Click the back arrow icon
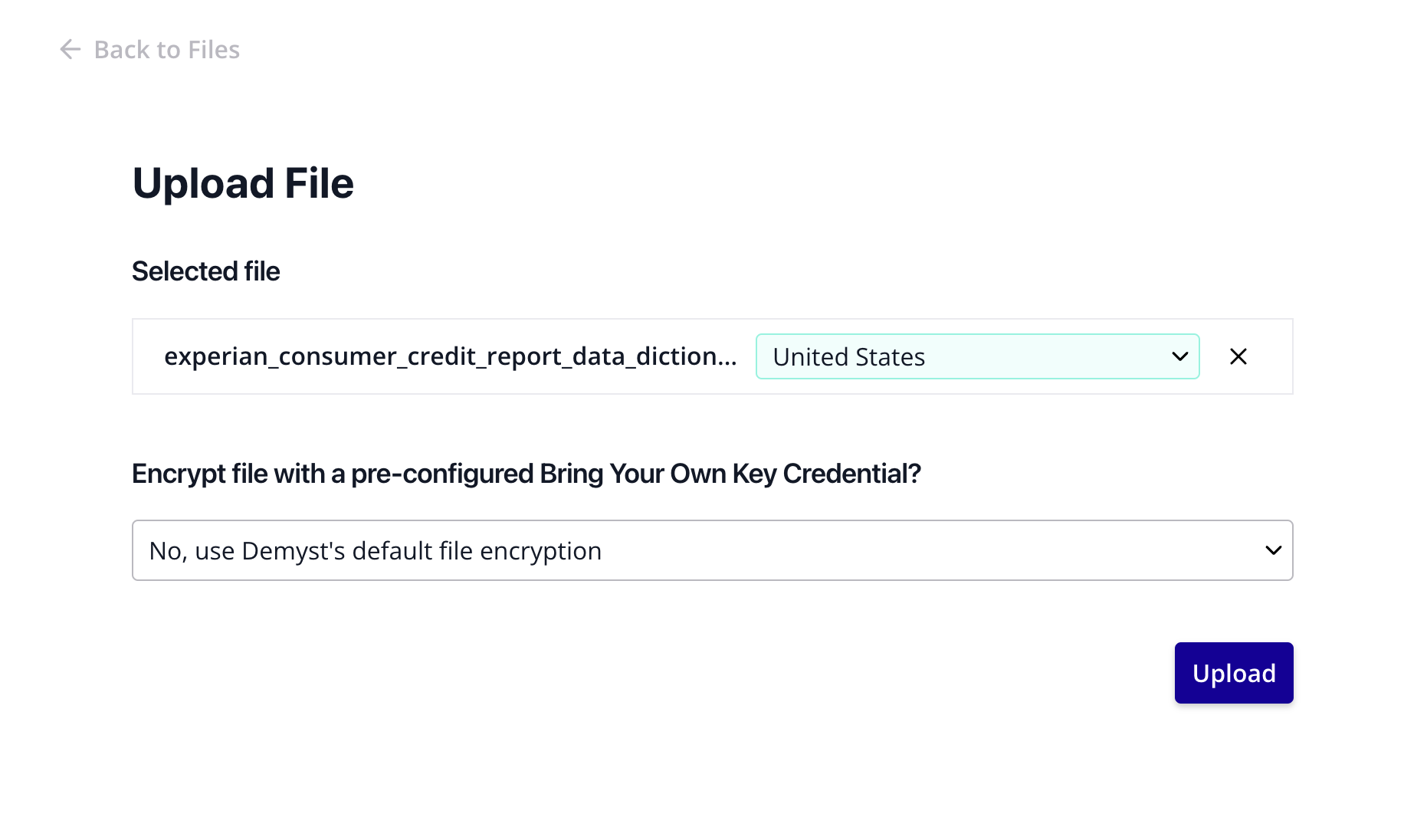The image size is (1427, 840). pos(70,50)
